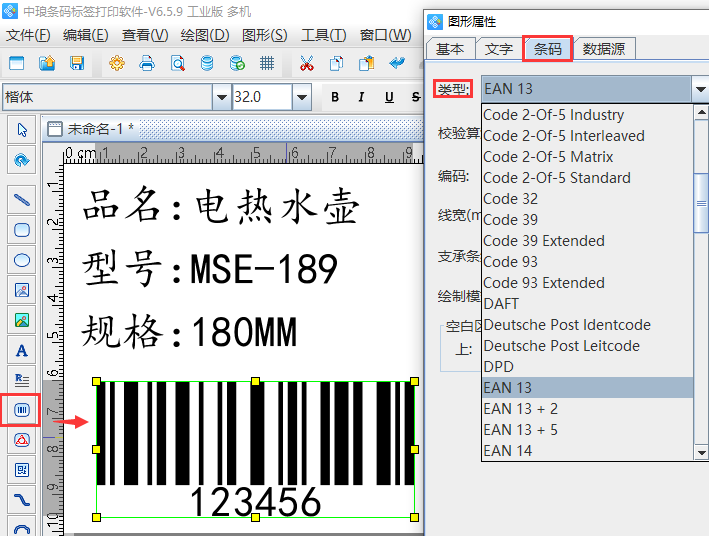This screenshot has width=709, height=536.
Task: Open document settings gear icon
Action: pos(117,63)
